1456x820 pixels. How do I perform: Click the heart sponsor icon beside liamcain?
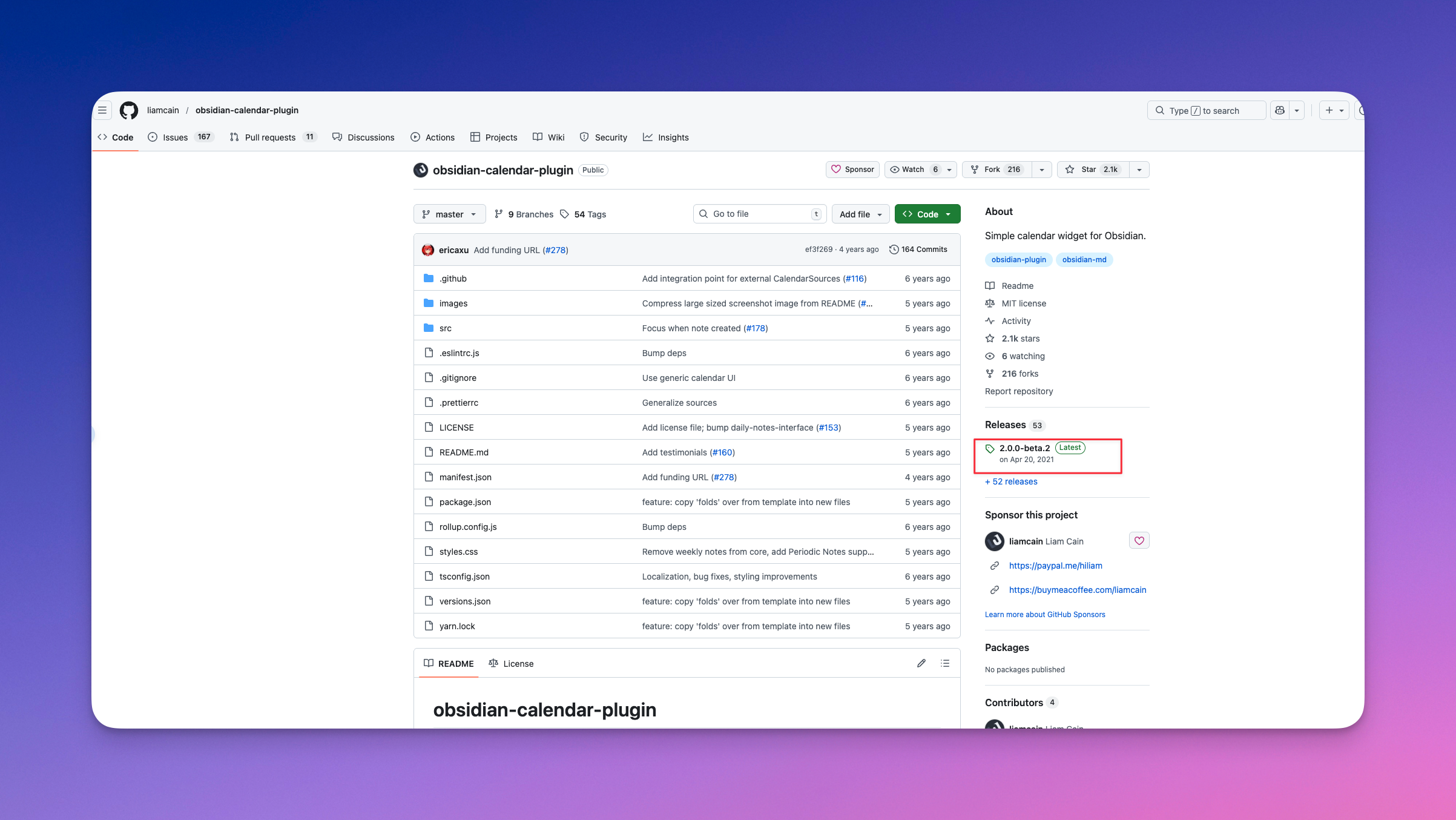coord(1139,541)
